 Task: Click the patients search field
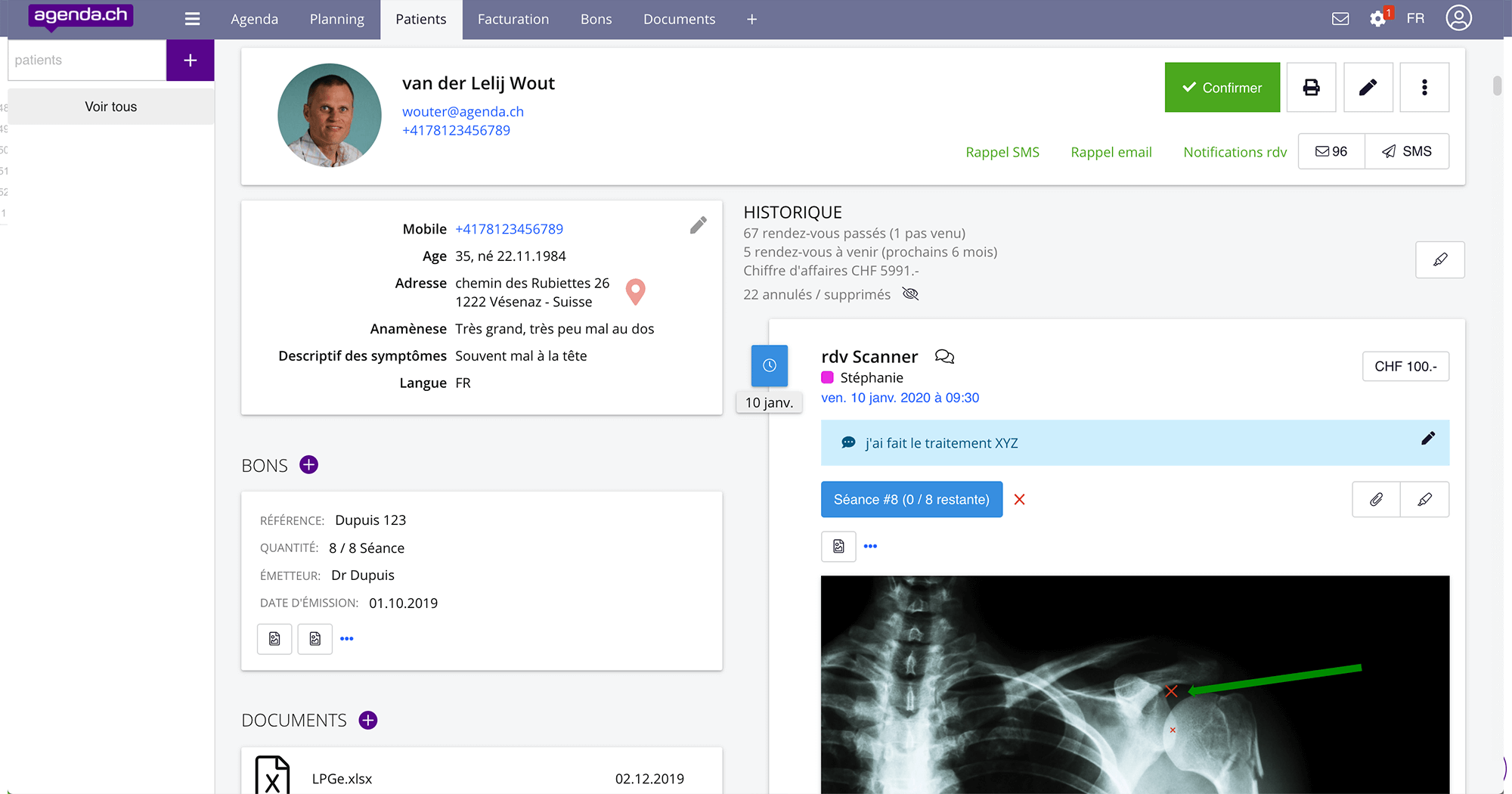click(87, 60)
